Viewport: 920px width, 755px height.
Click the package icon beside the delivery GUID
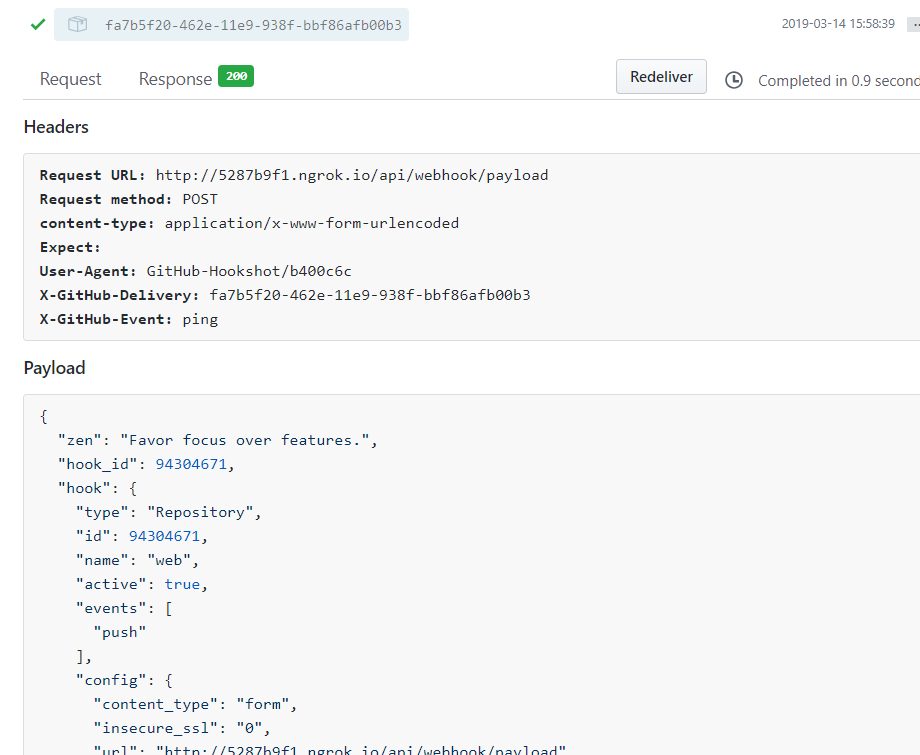(77, 25)
